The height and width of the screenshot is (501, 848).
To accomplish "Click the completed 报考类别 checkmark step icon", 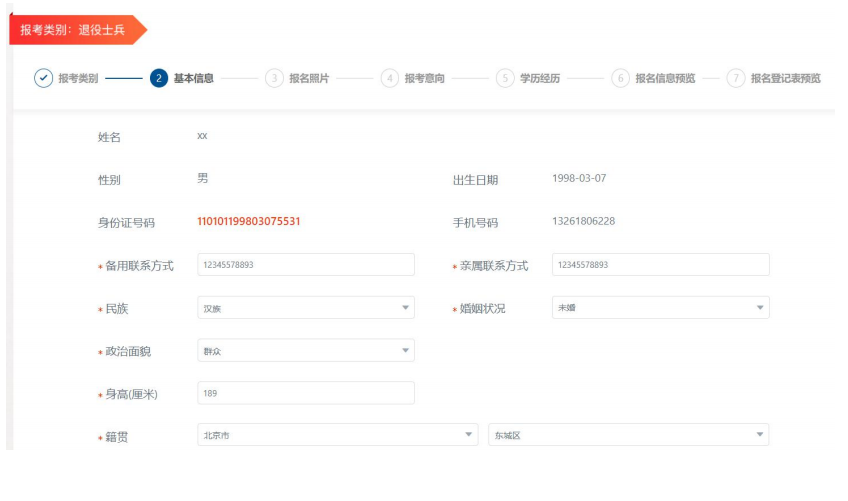I will (43, 78).
